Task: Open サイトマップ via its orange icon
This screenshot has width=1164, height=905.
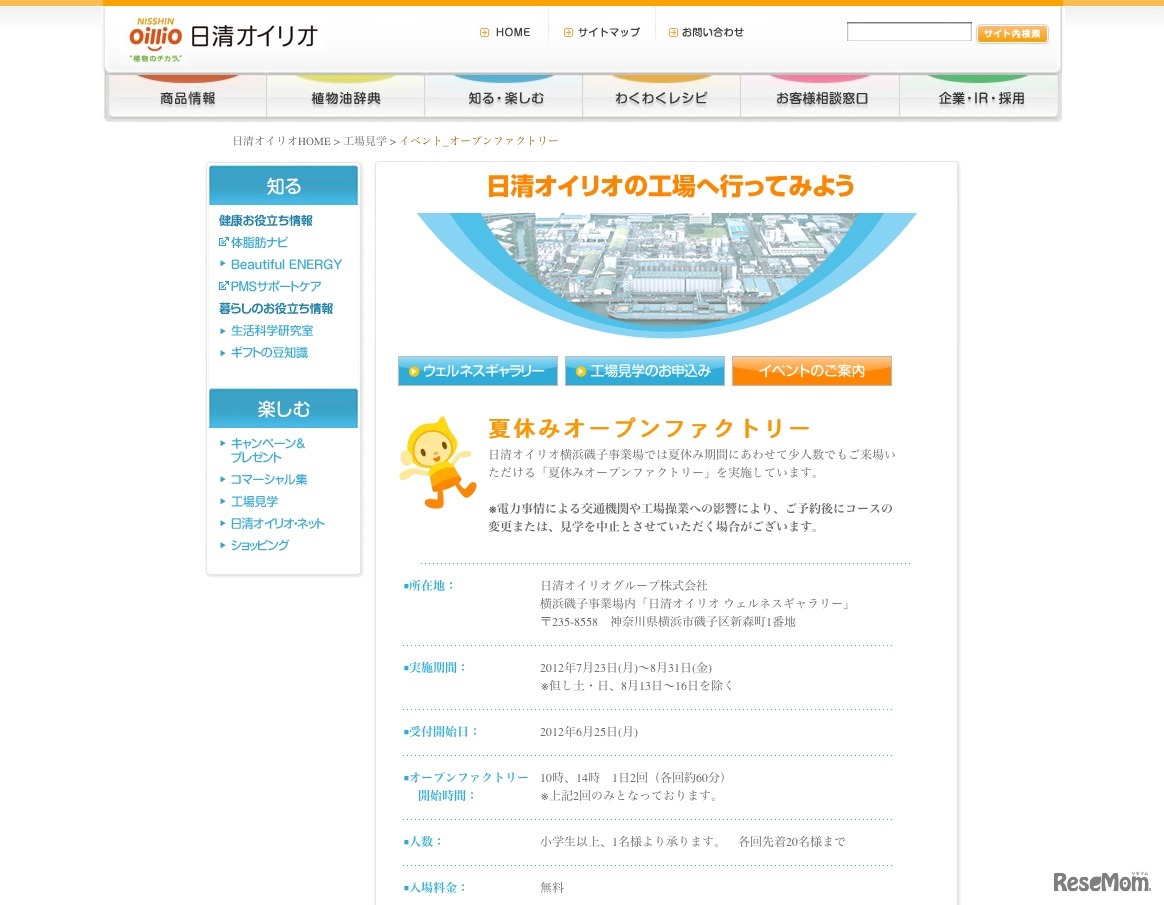Action: [567, 31]
